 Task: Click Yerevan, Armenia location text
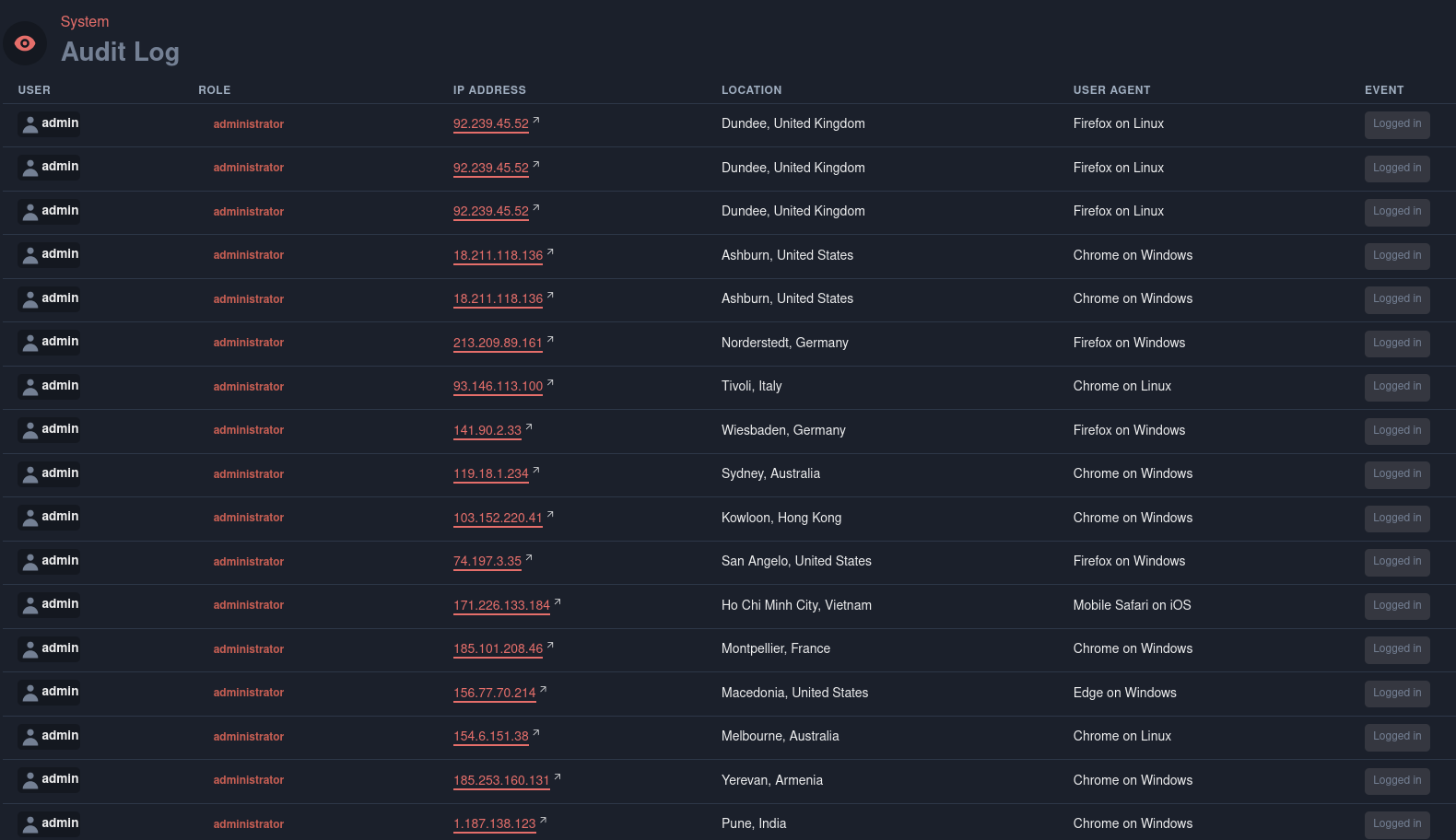point(772,780)
